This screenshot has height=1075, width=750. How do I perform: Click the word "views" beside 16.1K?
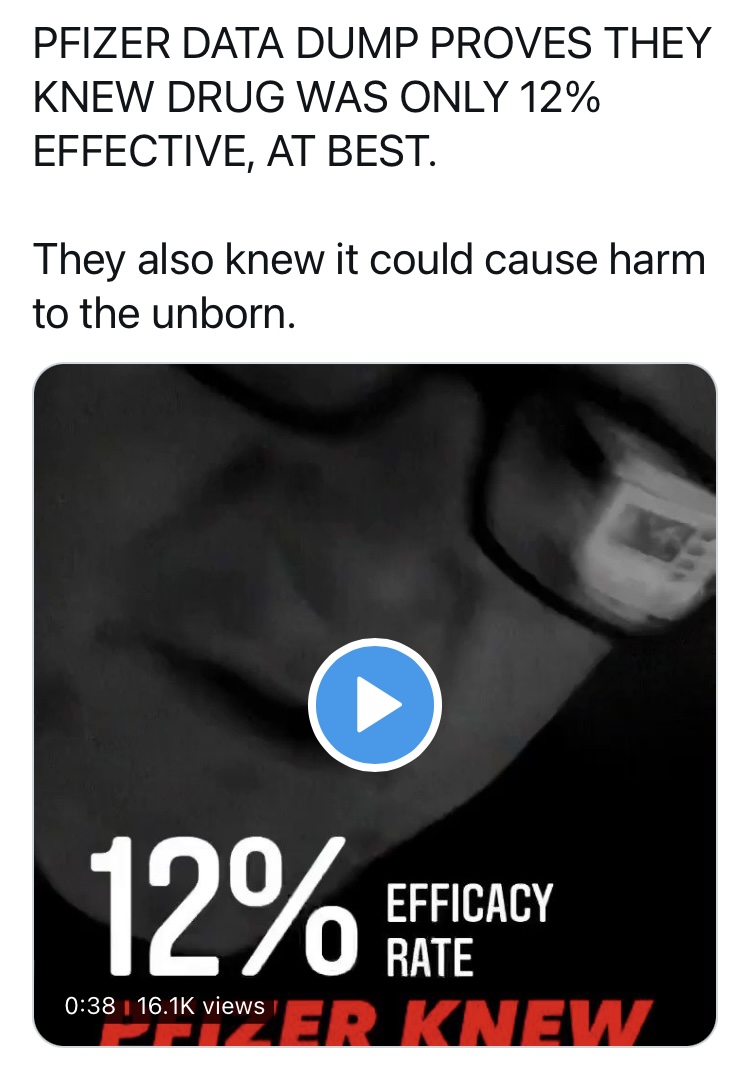point(234,1006)
